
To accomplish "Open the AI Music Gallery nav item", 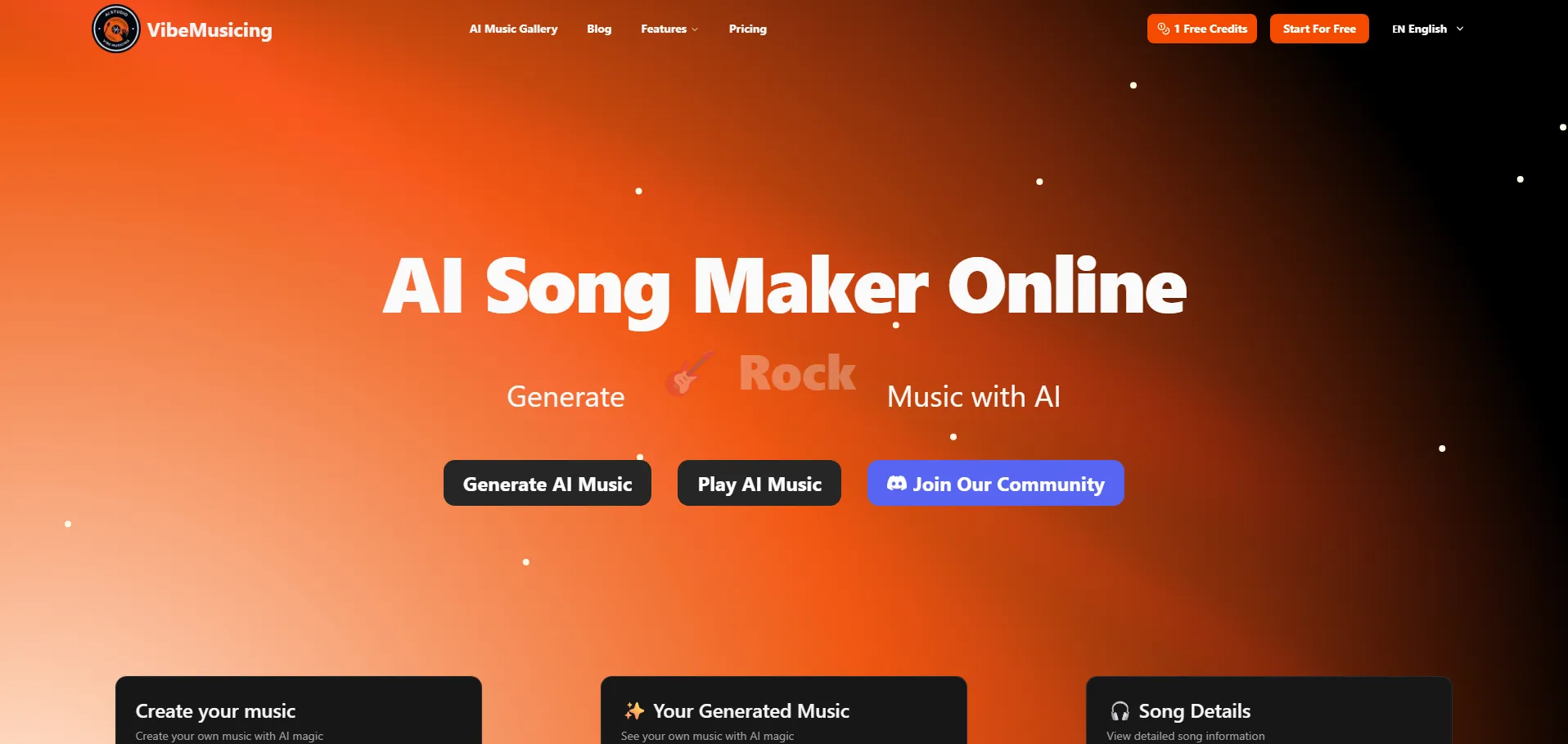I will pos(513,29).
